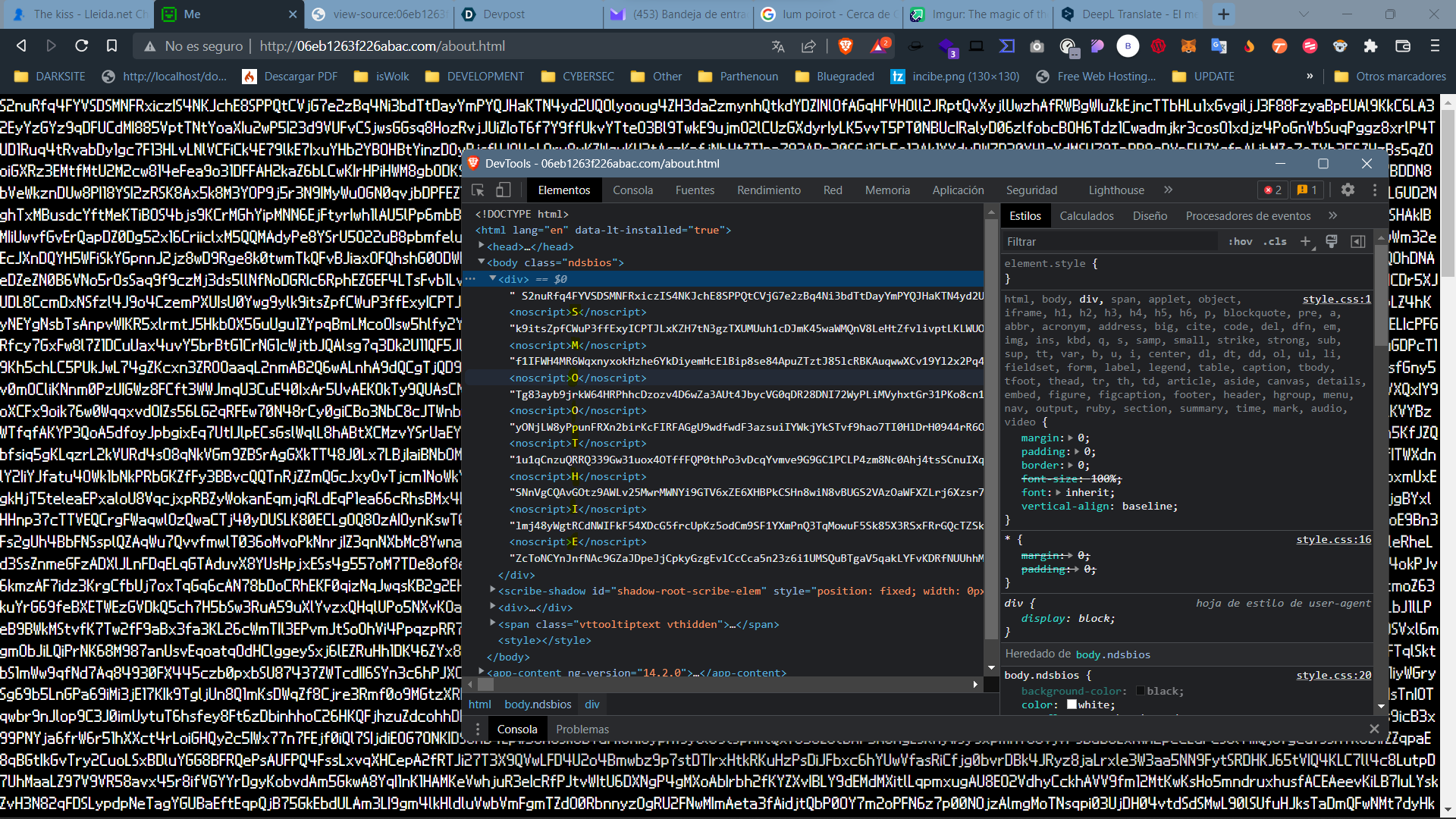Click the white color swatch
This screenshot has width=1456, height=819.
(1072, 704)
